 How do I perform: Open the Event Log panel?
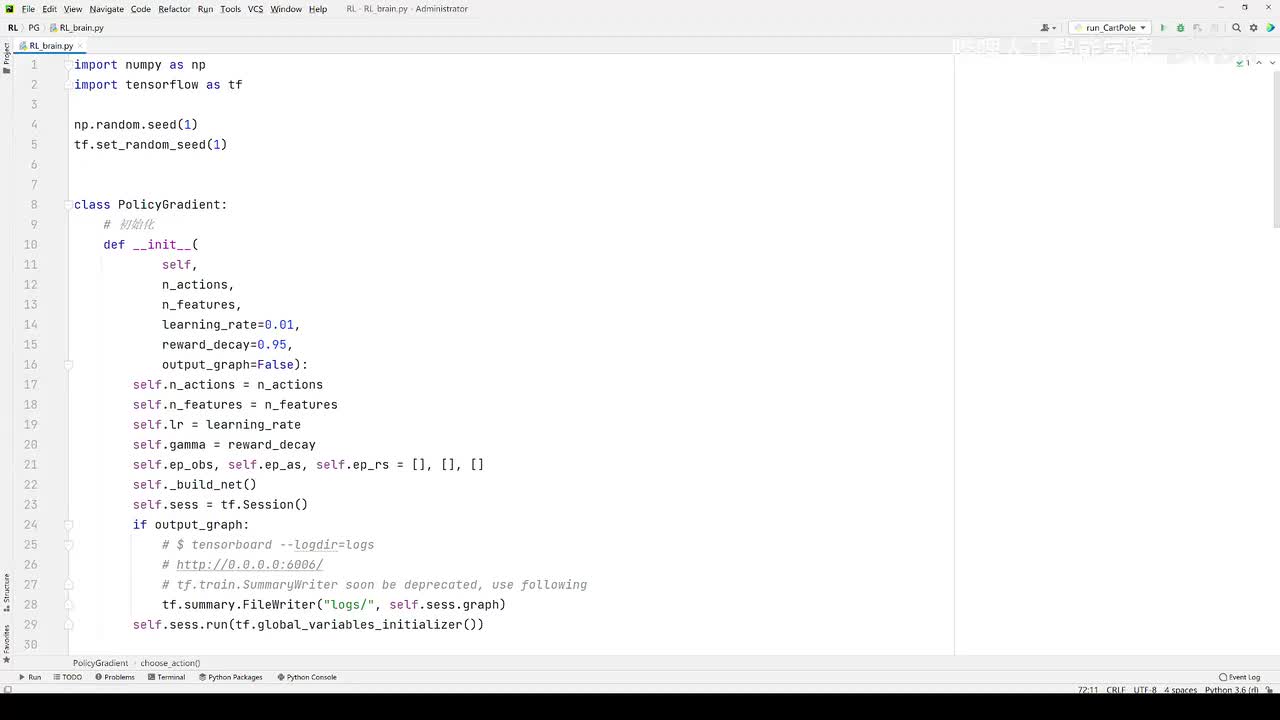click(x=1240, y=677)
